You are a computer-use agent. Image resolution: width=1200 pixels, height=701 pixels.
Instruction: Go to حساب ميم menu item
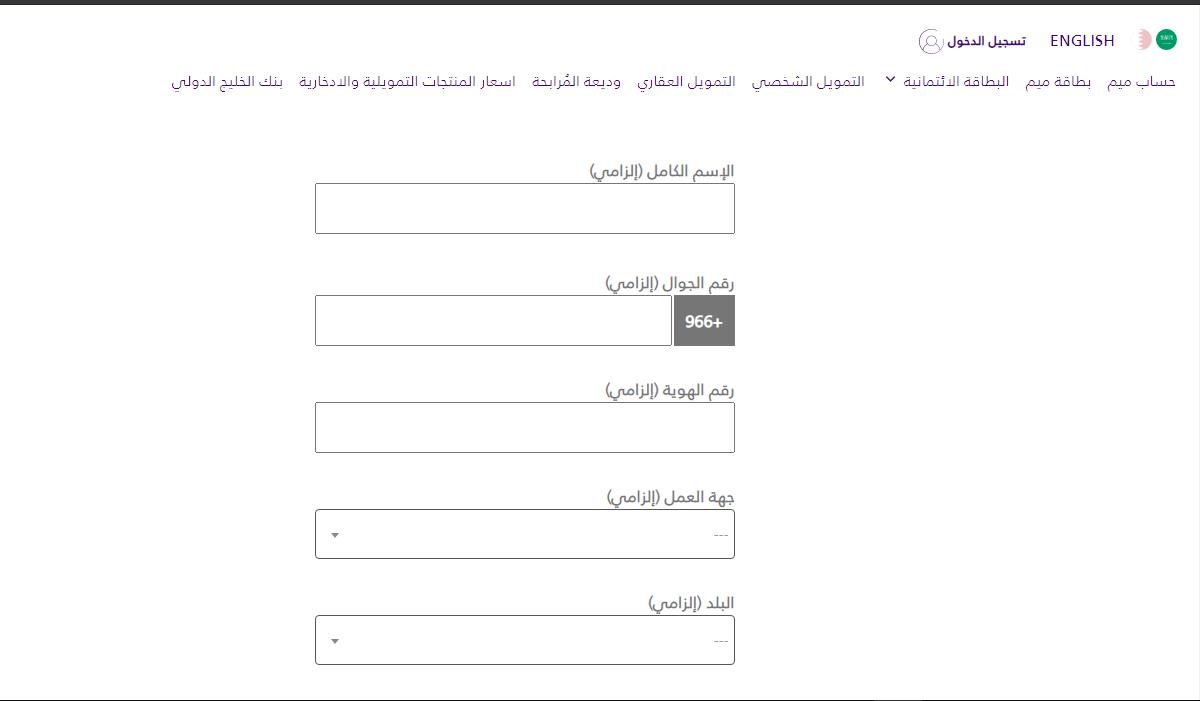click(x=1141, y=82)
